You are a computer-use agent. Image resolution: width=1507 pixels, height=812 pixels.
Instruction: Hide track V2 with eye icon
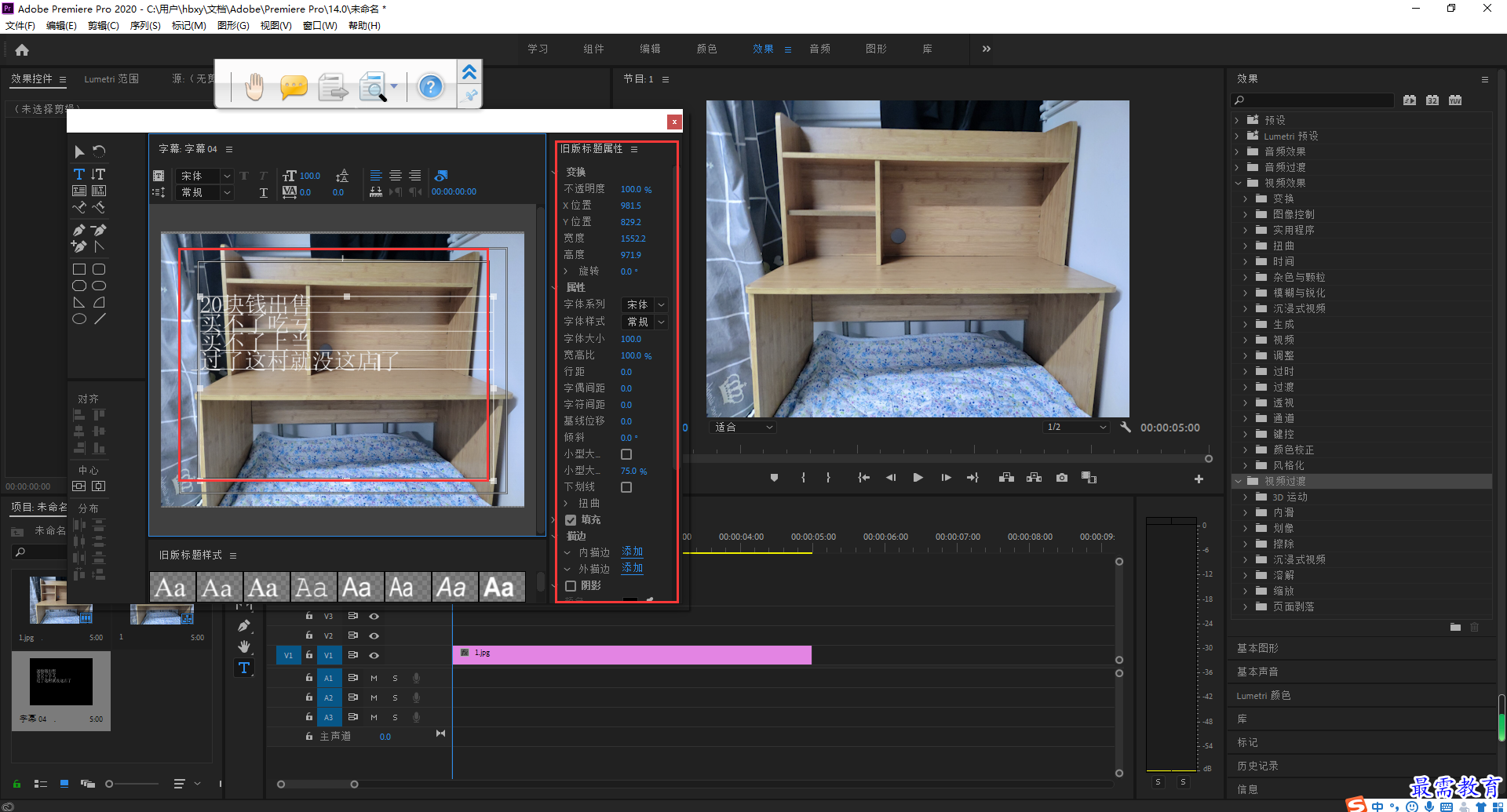pyautogui.click(x=374, y=635)
